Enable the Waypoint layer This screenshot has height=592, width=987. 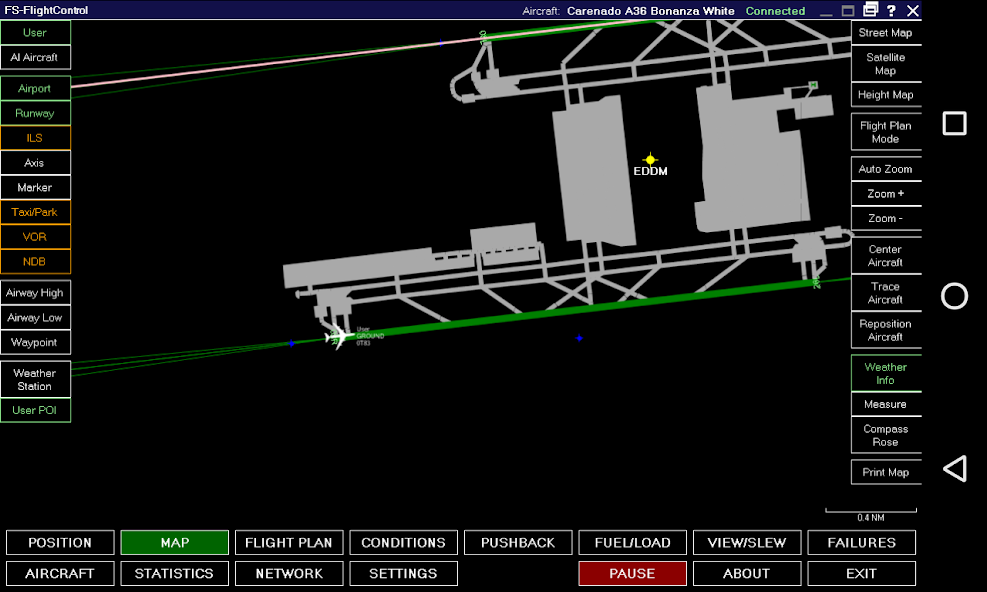pos(35,342)
